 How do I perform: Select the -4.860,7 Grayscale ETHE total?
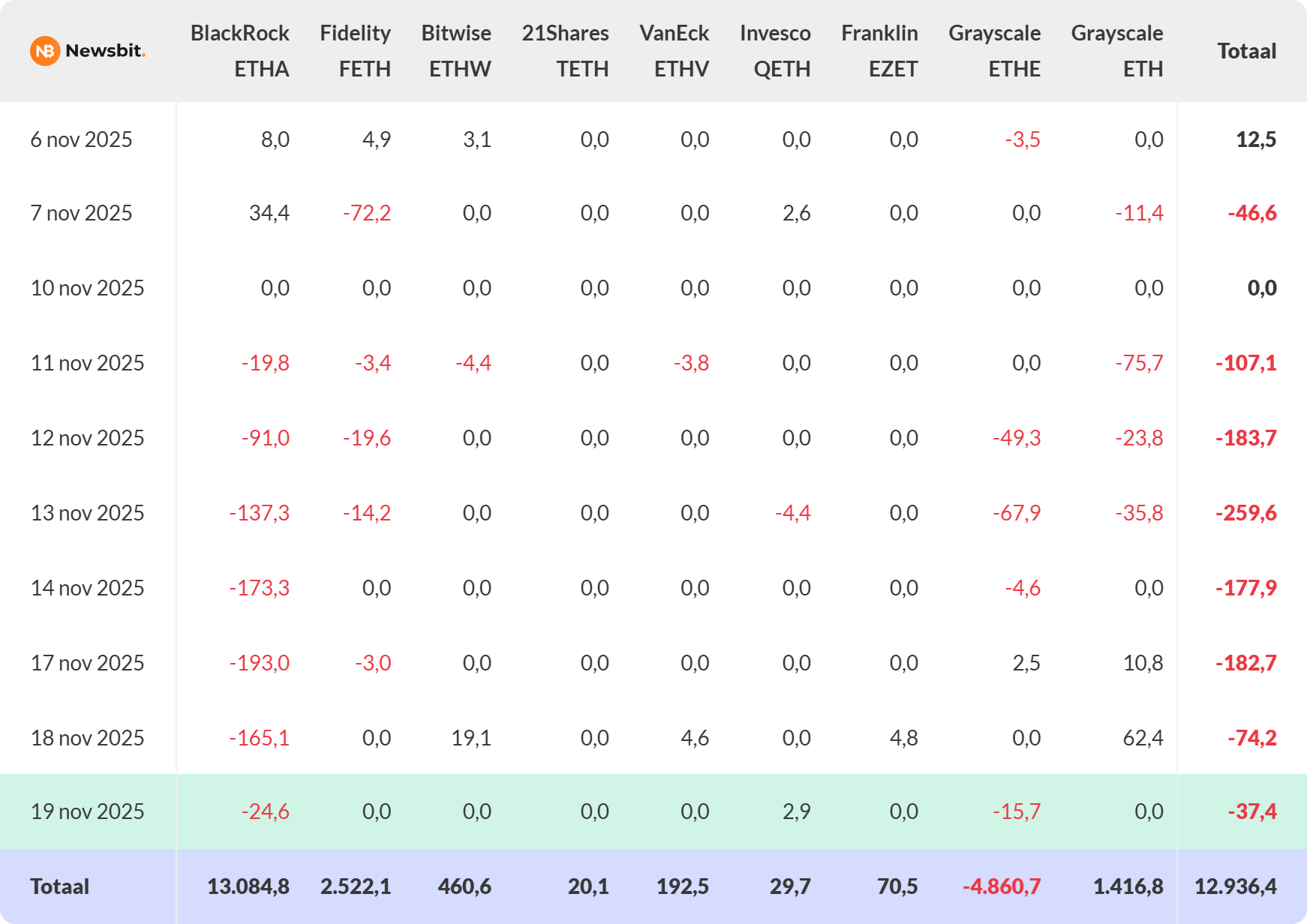[x=1001, y=886]
